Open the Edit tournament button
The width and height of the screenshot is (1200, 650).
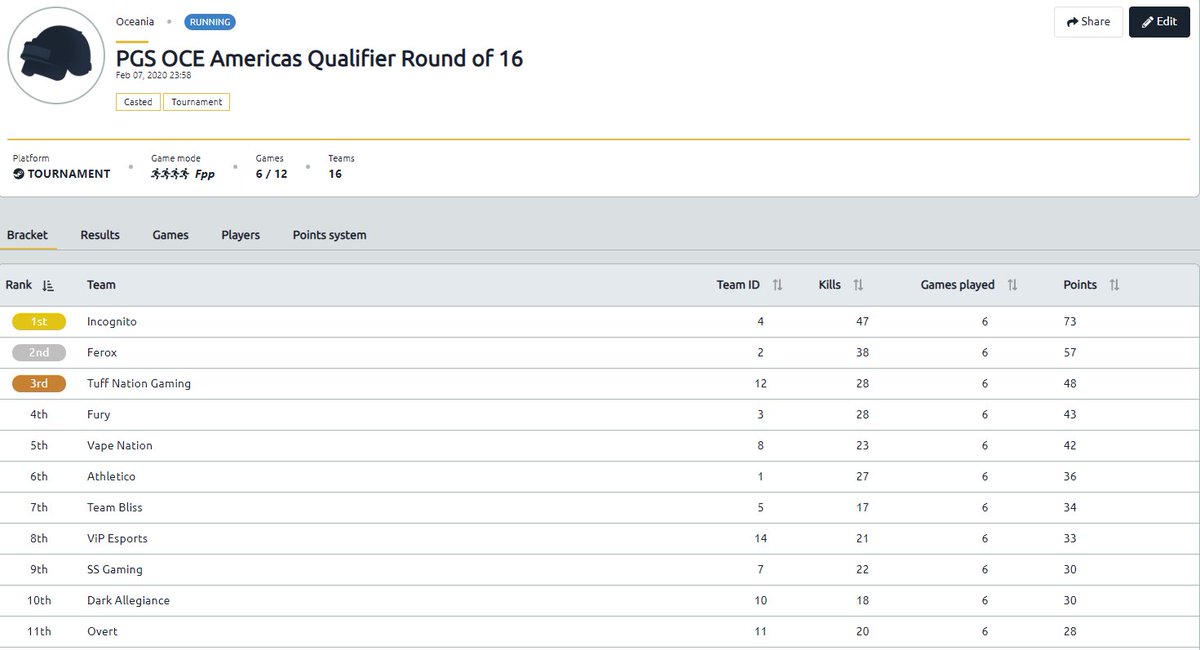coord(1159,22)
